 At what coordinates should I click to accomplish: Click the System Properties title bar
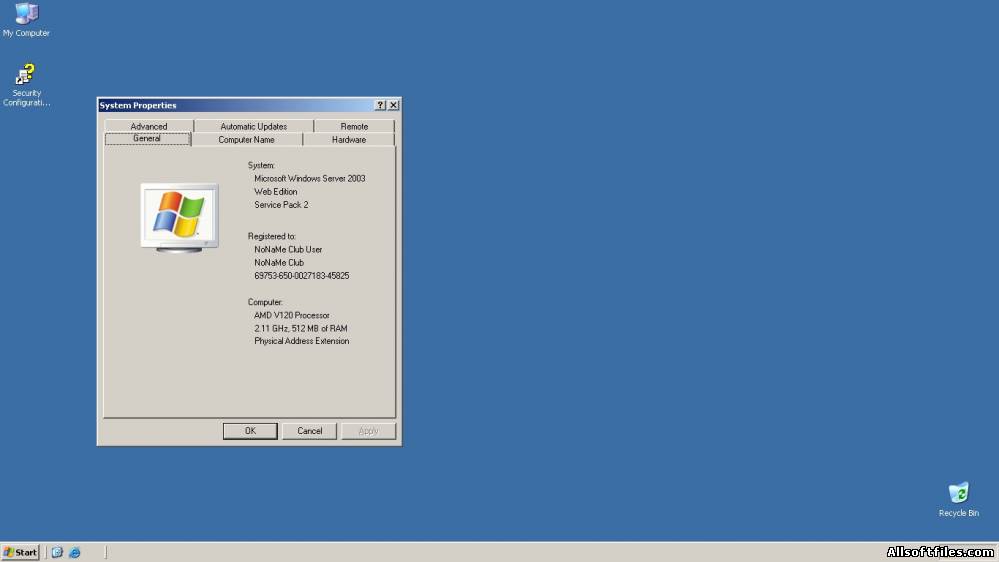click(x=236, y=105)
